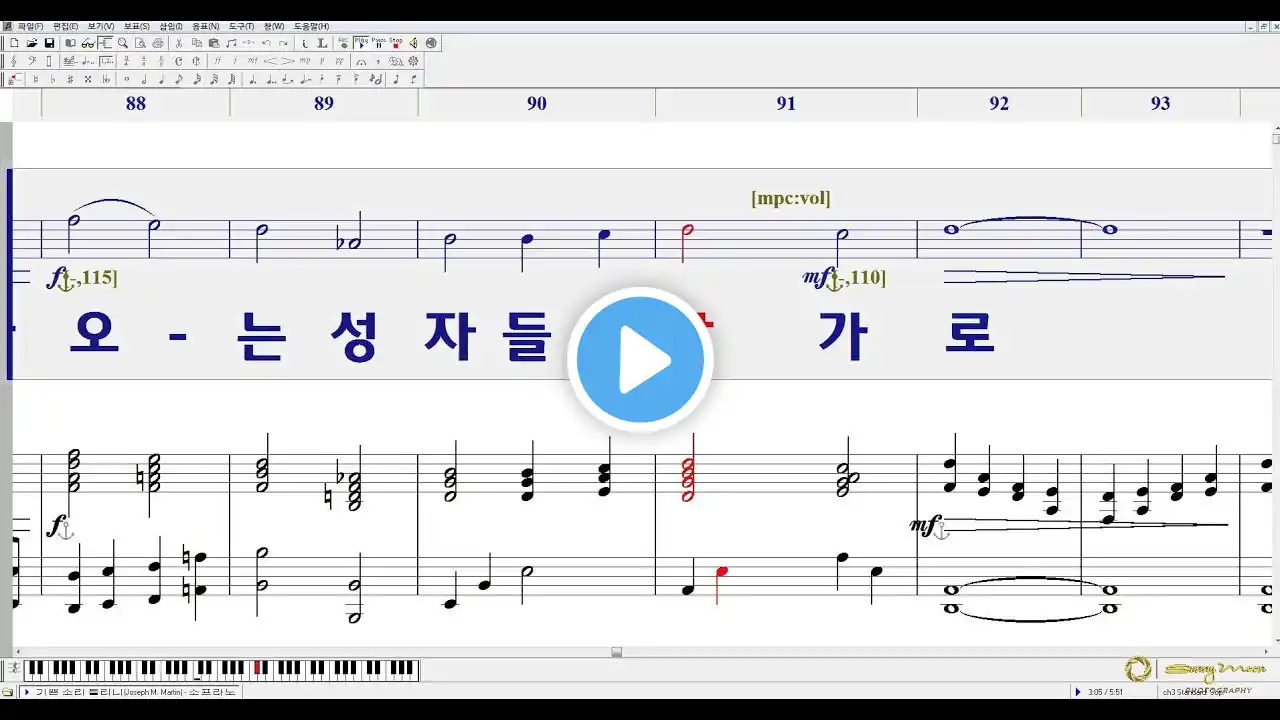Click the lyric syllable 가

pos(843,335)
